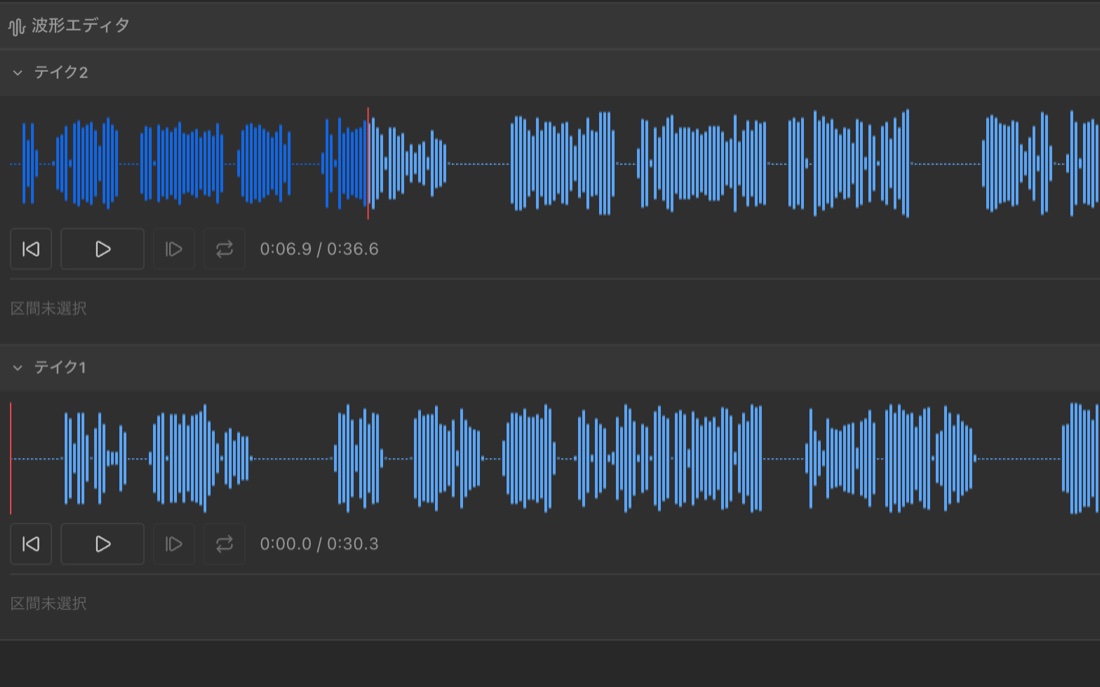Click the red playhead in テイク1 waveform
1100x687 pixels.
pyautogui.click(x=11, y=458)
